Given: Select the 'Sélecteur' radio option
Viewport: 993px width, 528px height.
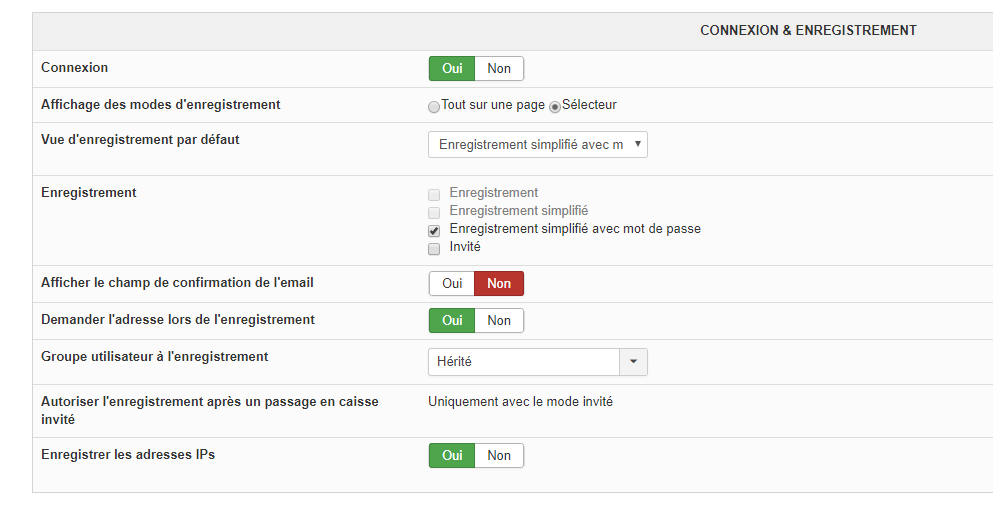Looking at the screenshot, I should pos(555,106).
